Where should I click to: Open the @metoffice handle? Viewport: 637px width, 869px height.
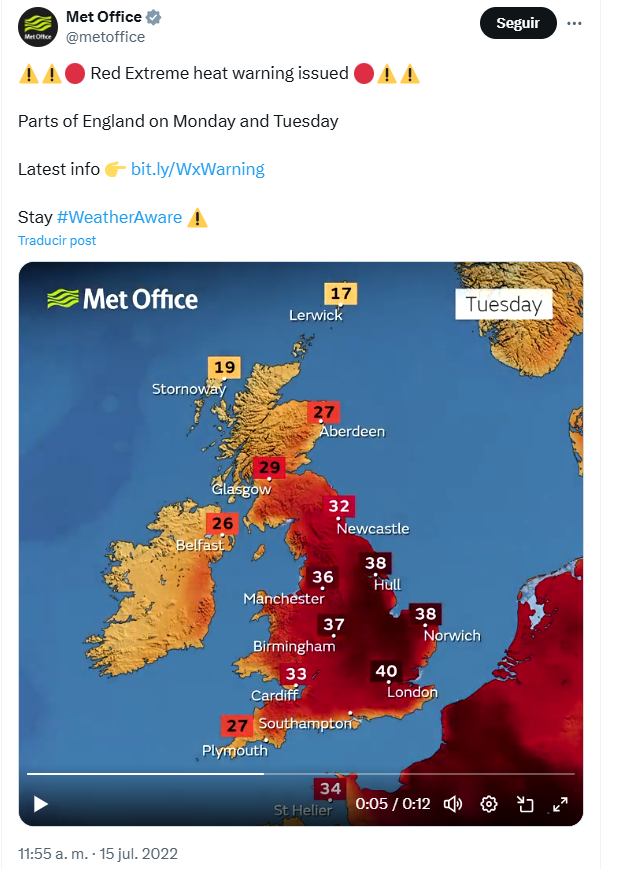click(x=105, y=37)
